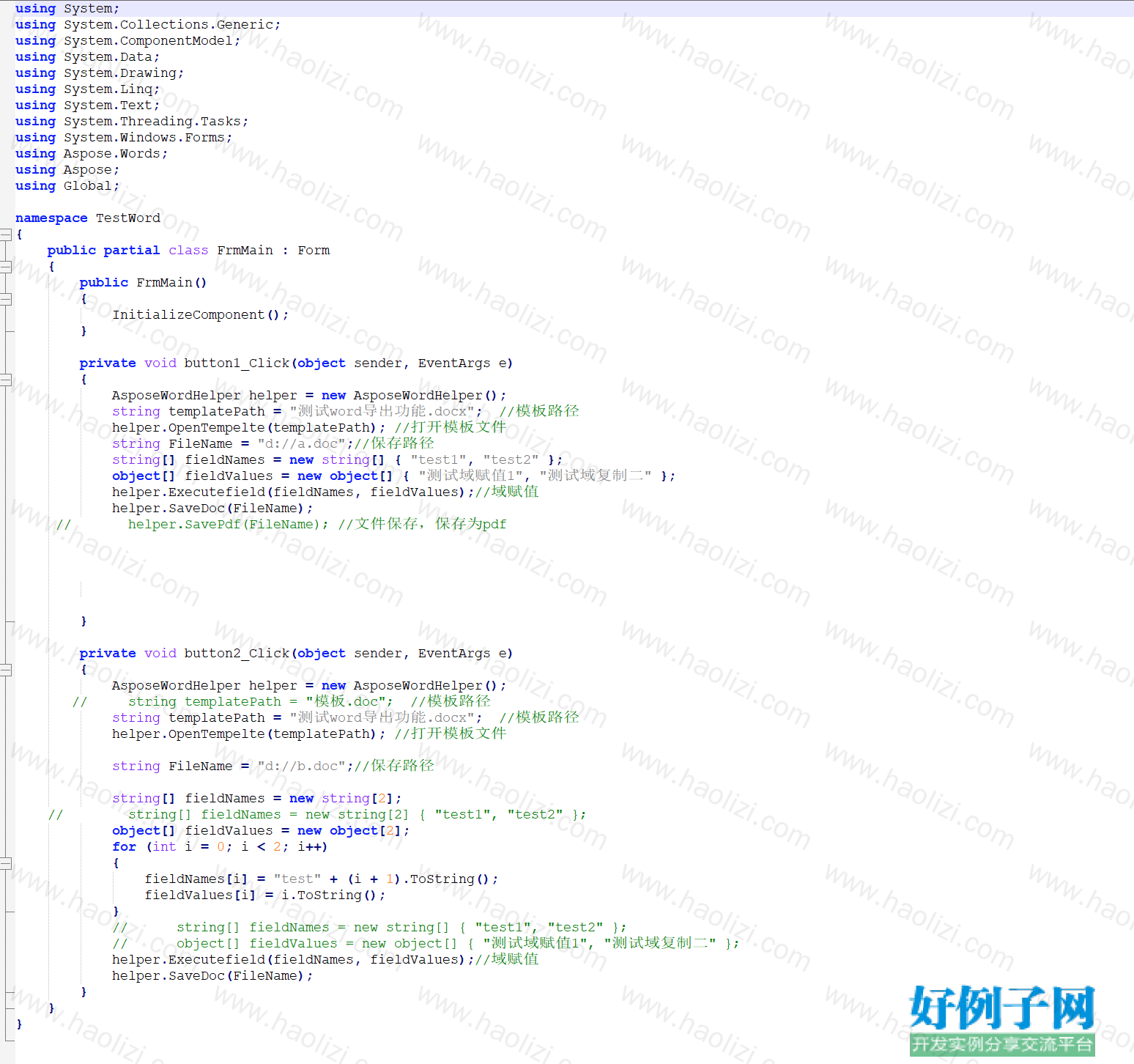Click the 'using Aspose.Words;' line
This screenshot has width=1134, height=1064.
click(92, 154)
